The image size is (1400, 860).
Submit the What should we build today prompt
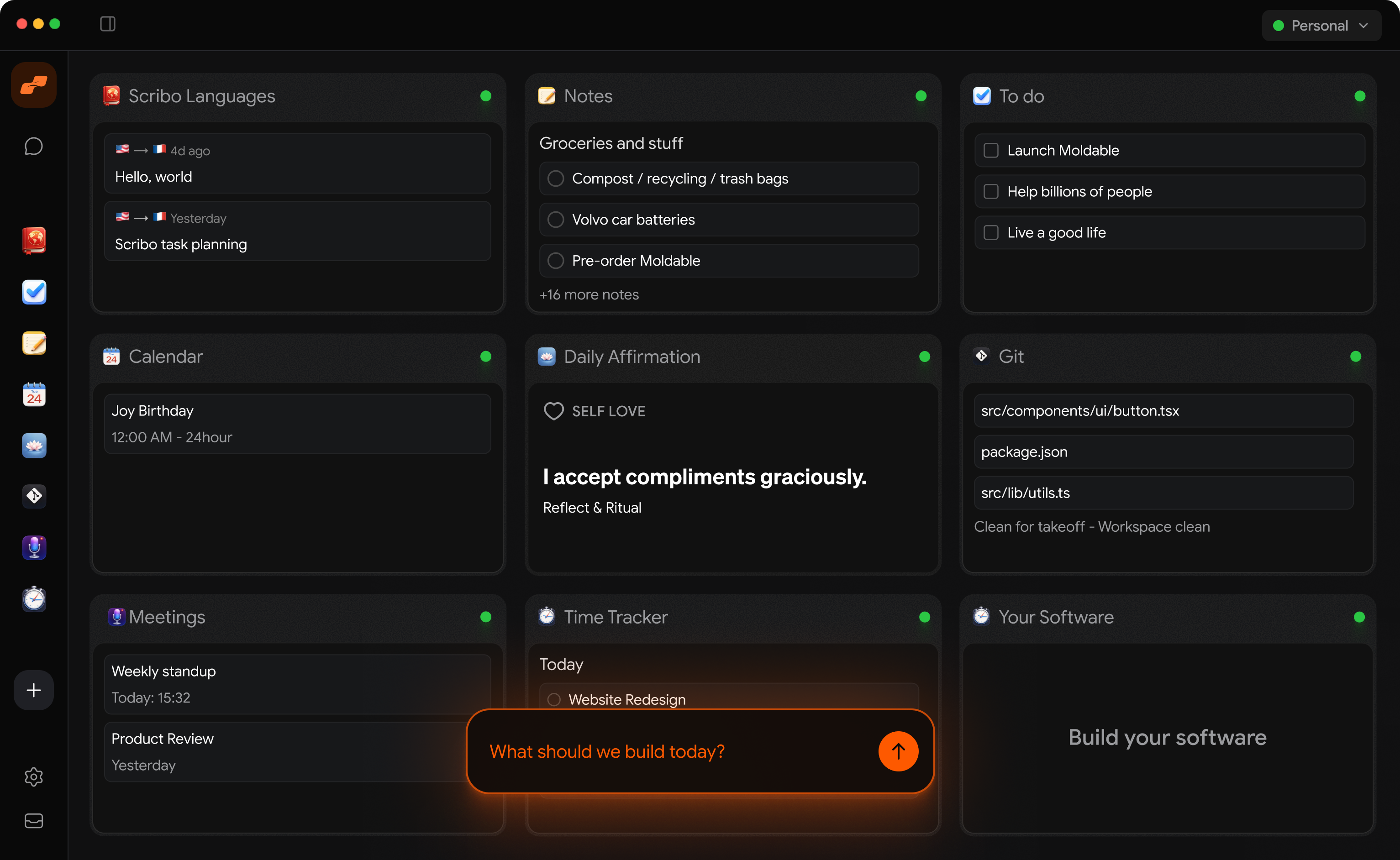click(x=898, y=751)
